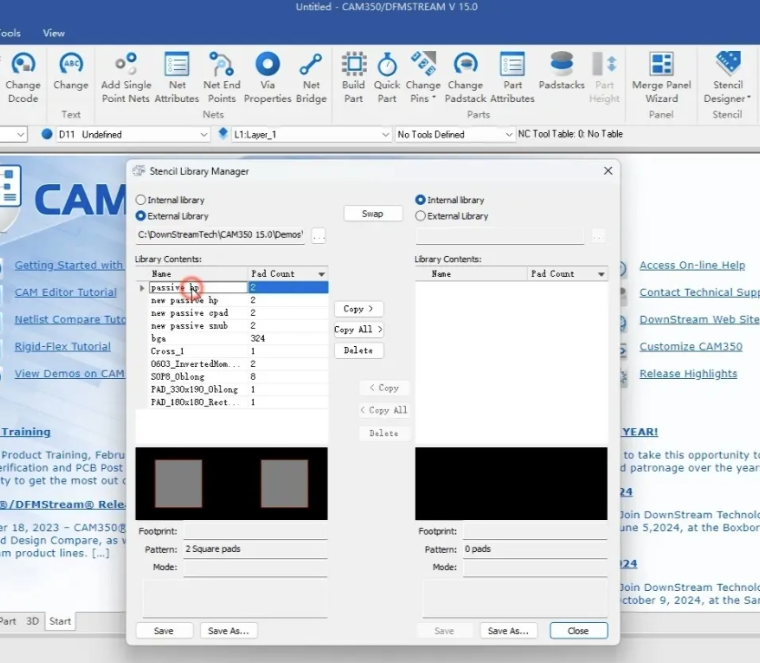
Task: Click the 2 Square pads preview
Action: [231, 483]
